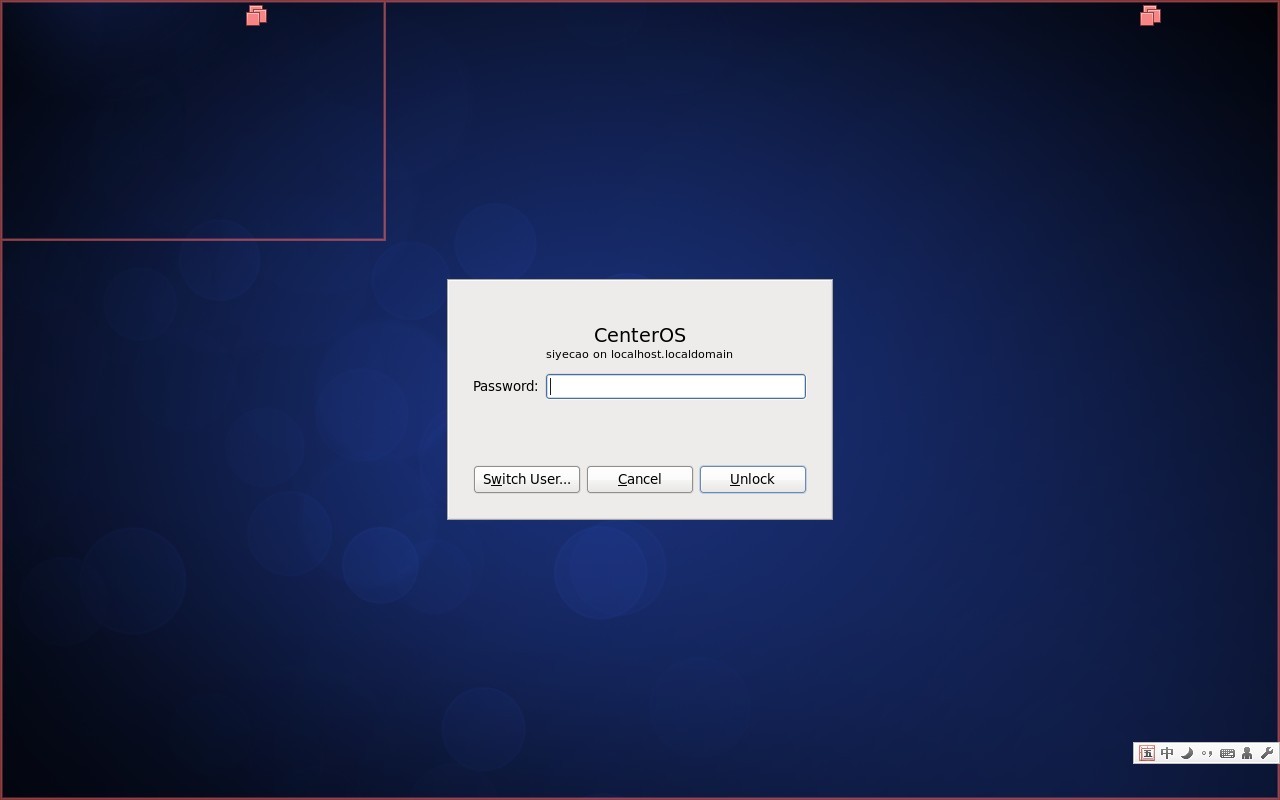Click the Password input field
Viewport: 1280px width, 800px height.
point(675,386)
